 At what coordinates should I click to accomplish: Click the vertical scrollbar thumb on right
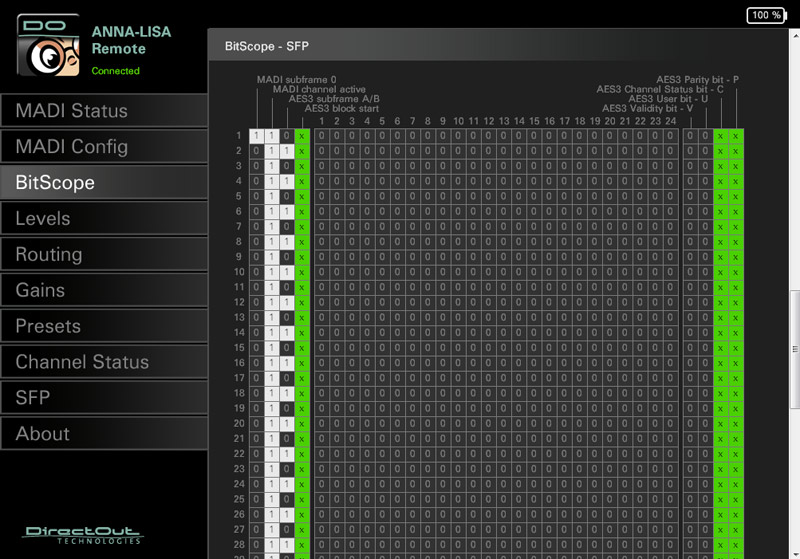click(795, 350)
